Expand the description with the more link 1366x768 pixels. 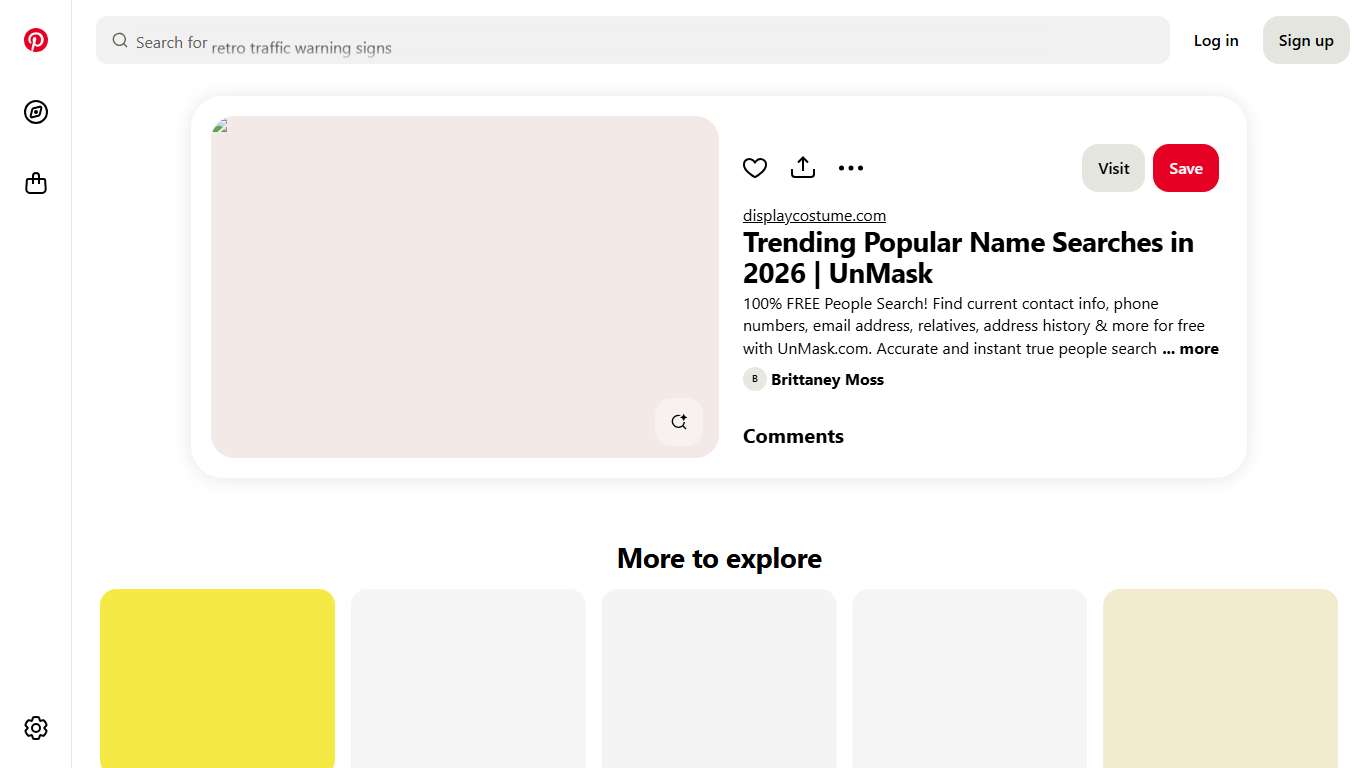point(1191,348)
